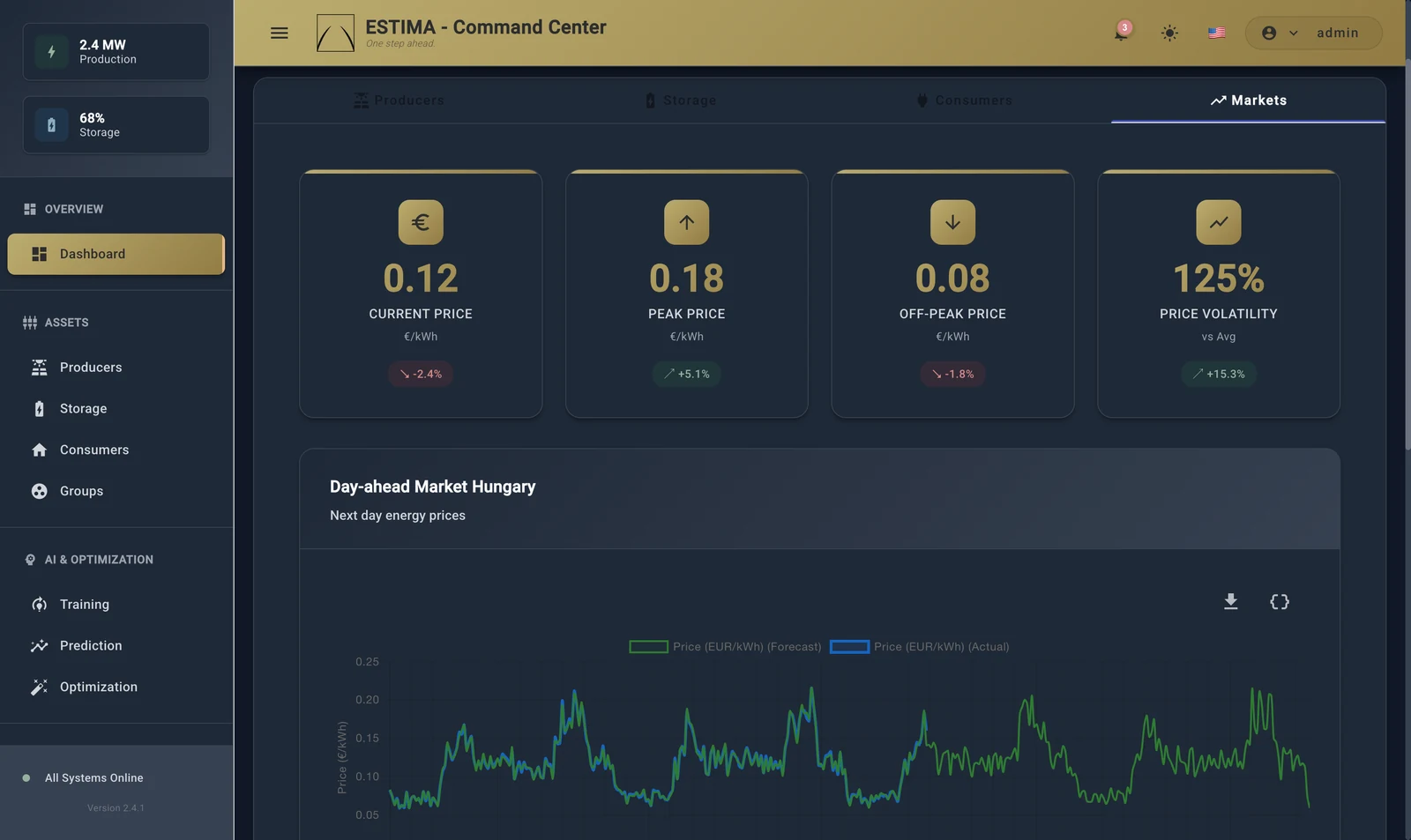The image size is (1411, 840).
Task: Open Producers in the sidebar
Action: coord(116,368)
